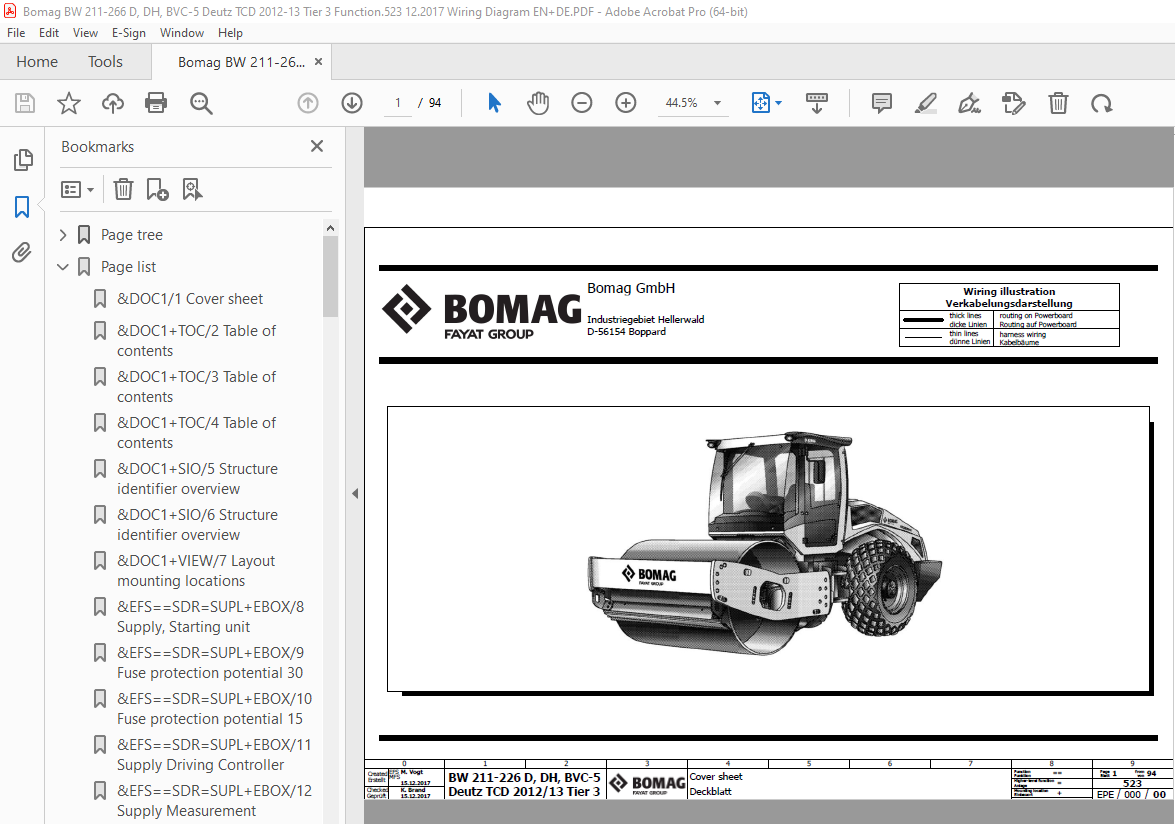Open bookmark &DOC1+TOC/4 Table of contents

(196, 432)
